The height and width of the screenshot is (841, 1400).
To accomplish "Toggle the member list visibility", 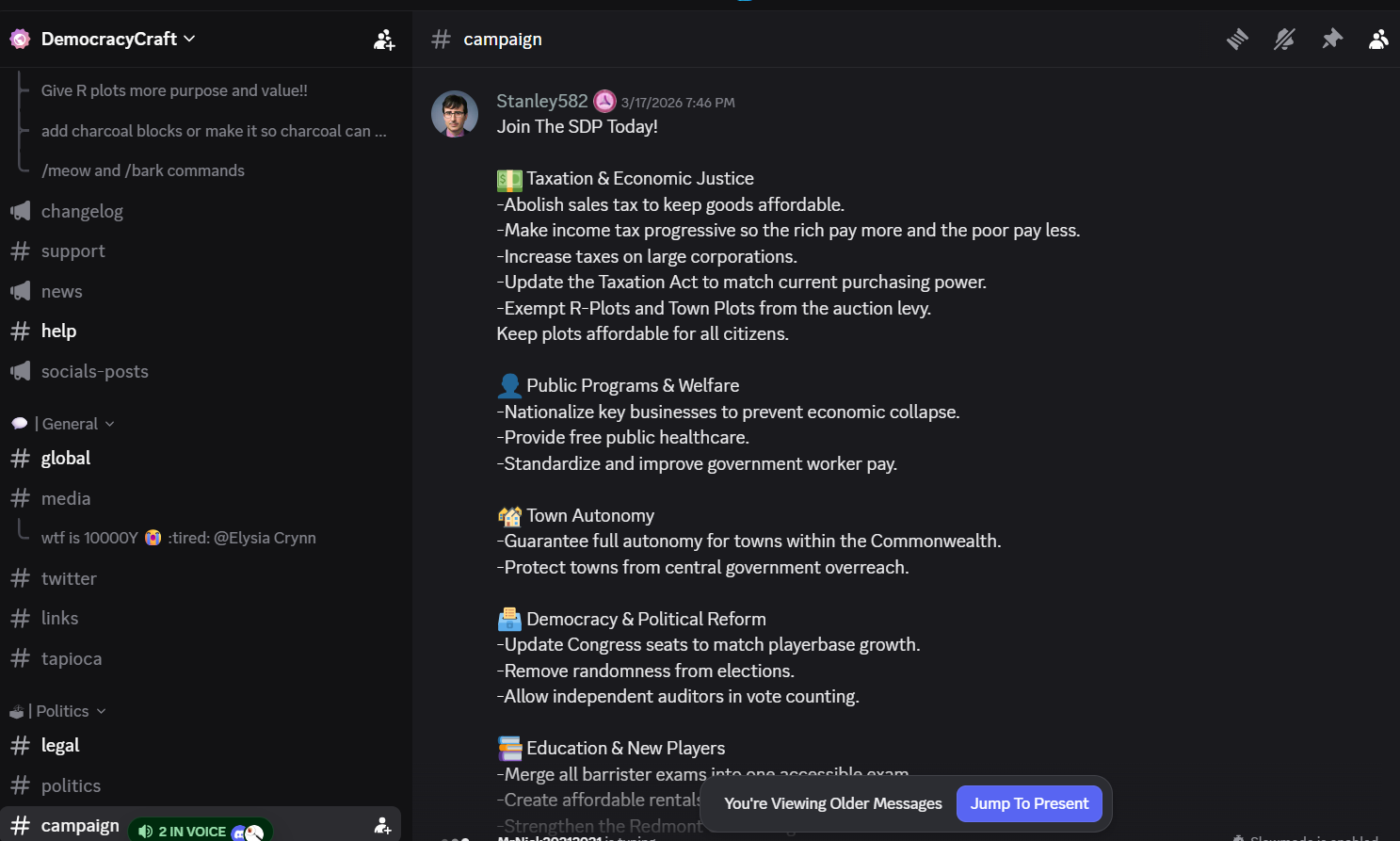I will (x=1378, y=39).
